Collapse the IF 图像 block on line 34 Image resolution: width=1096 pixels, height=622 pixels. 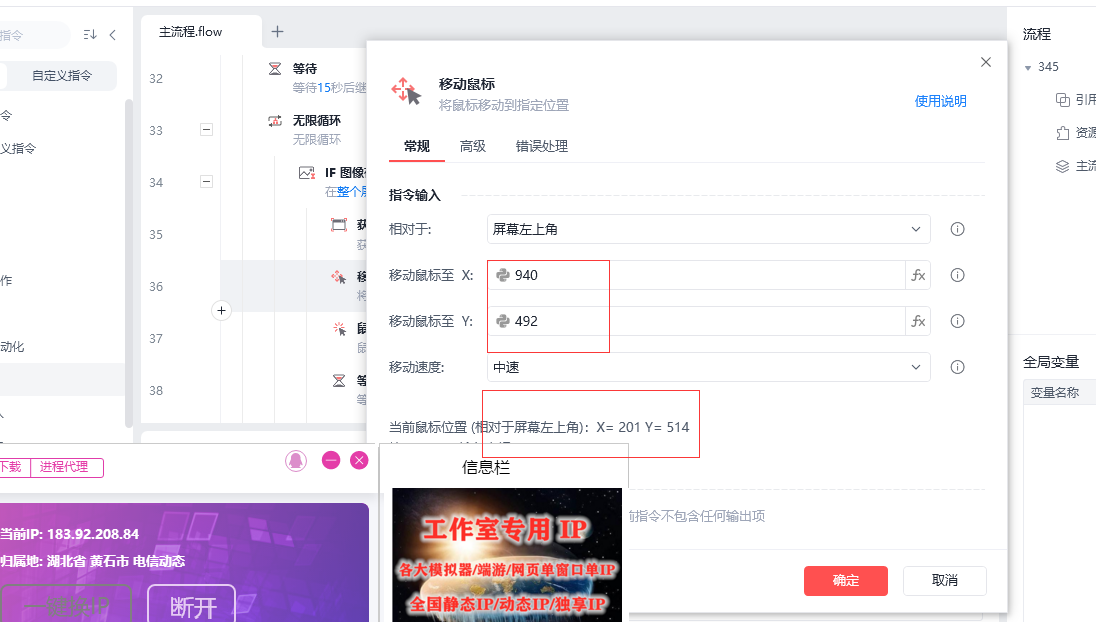point(206,182)
